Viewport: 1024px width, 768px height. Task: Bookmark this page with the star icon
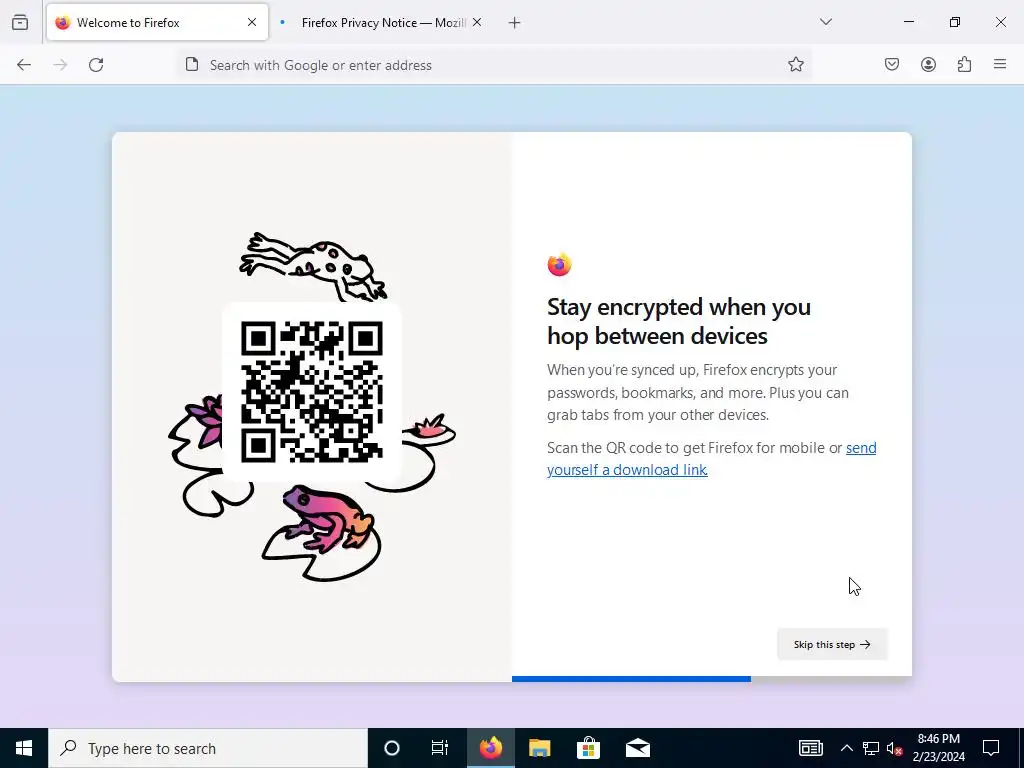pos(795,64)
